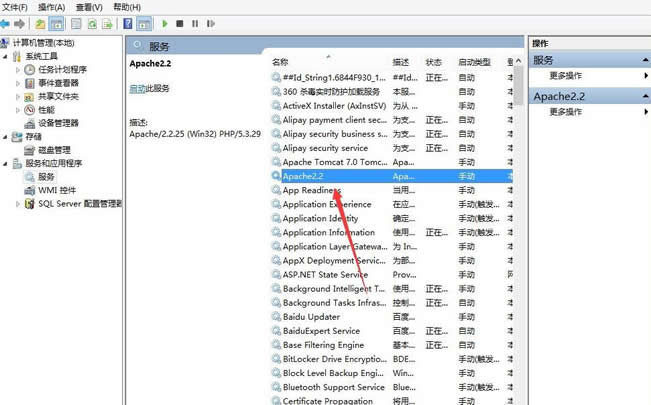Screen dimensions: 651x405
Task: Click the gear icon beside Background Tasks Infrastructure
Action: tap(276, 302)
